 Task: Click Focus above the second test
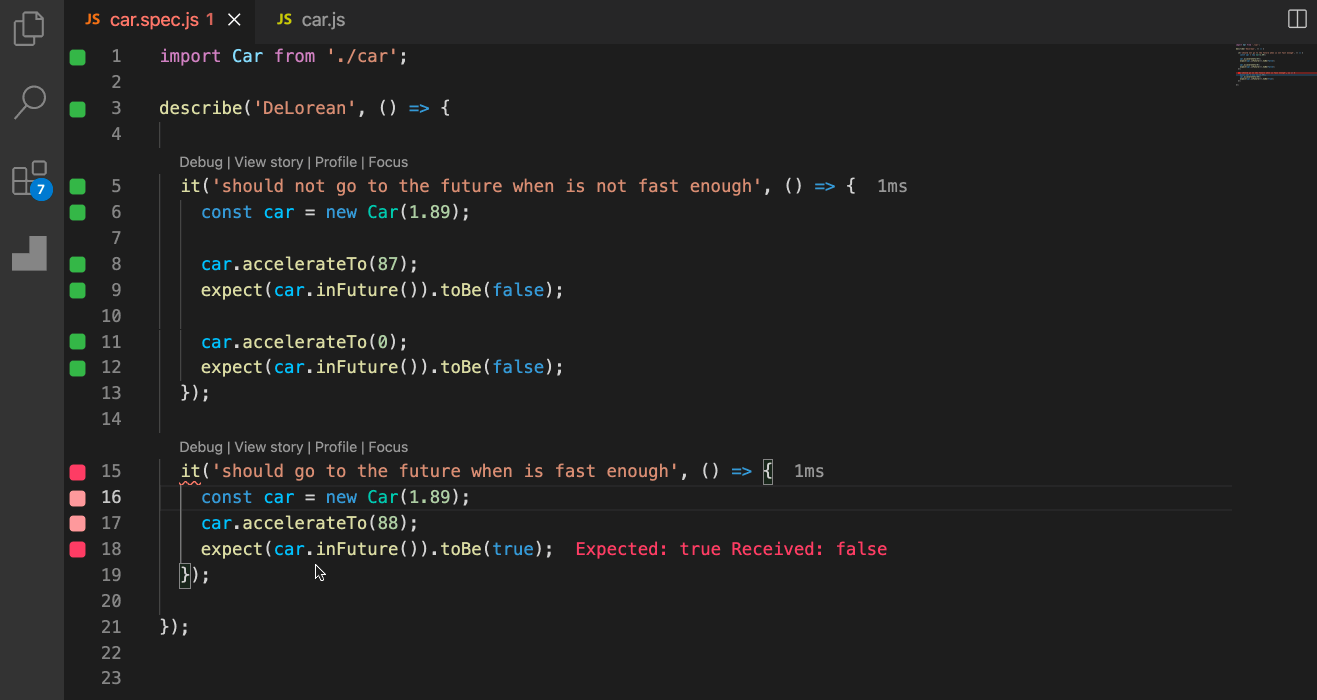(x=388, y=447)
